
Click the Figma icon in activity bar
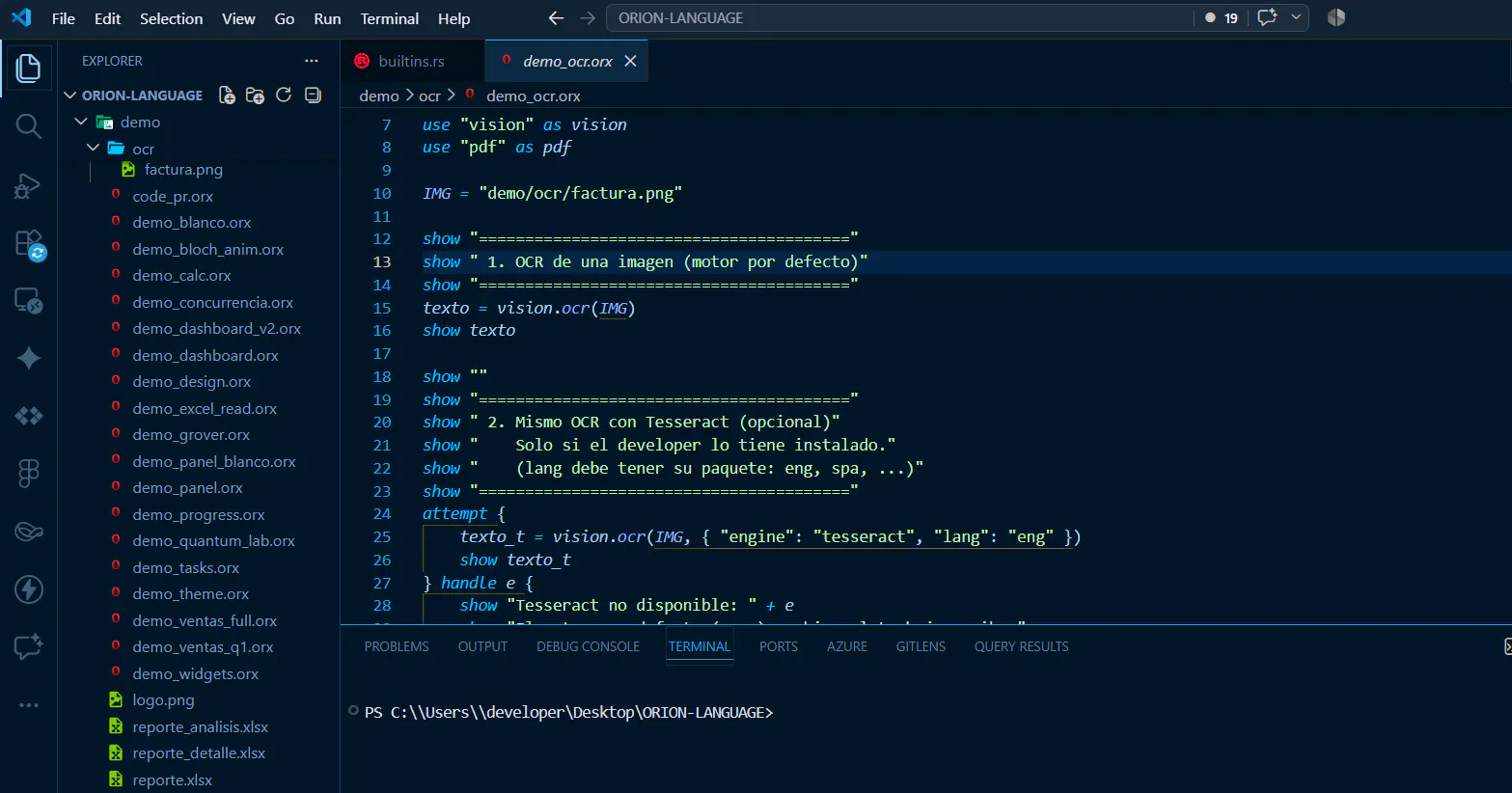tap(28, 474)
